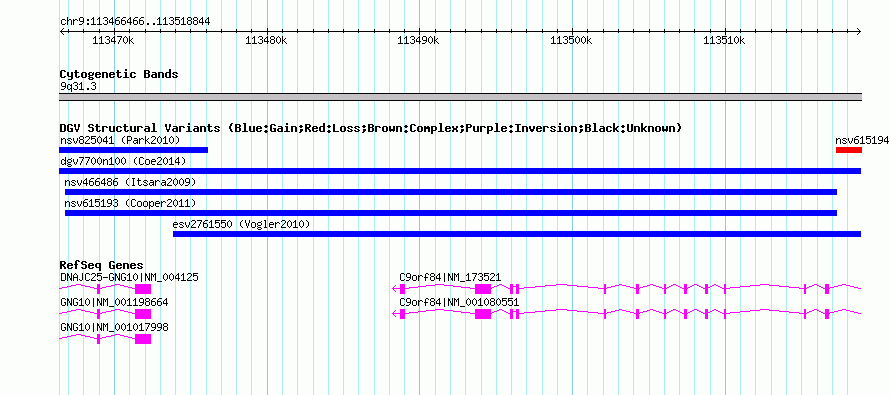The width and height of the screenshot is (890, 395).
Task: Open the DNAJC25-GNG10|NM_004125 gene label
Action: pyautogui.click(x=129, y=277)
